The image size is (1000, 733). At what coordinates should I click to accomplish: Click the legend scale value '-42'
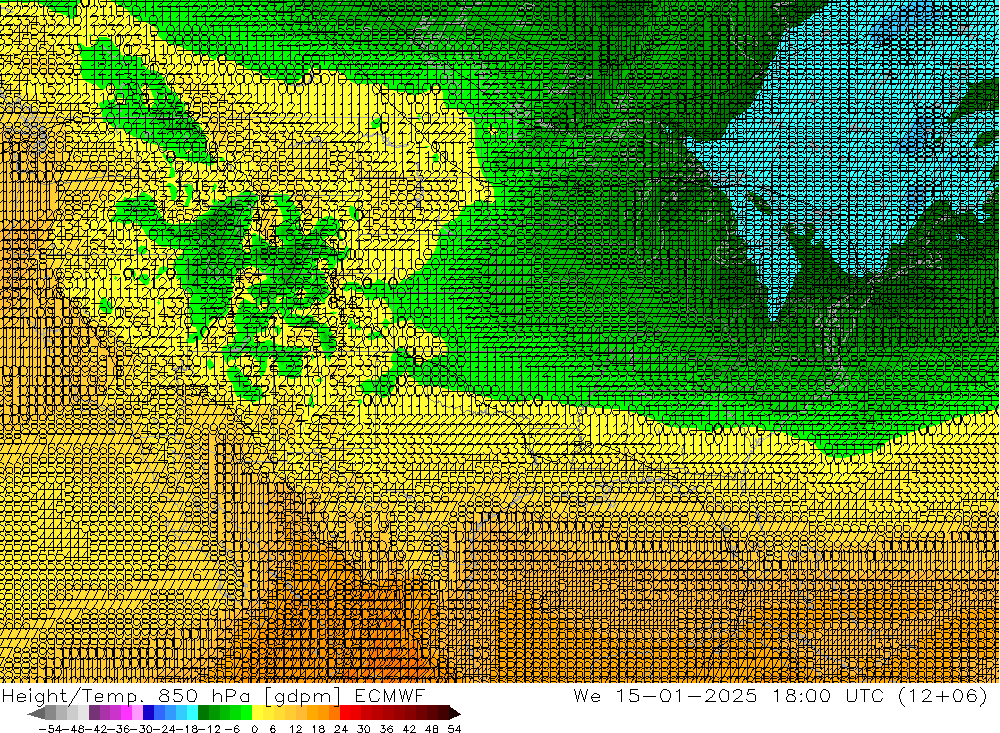[x=96, y=729]
